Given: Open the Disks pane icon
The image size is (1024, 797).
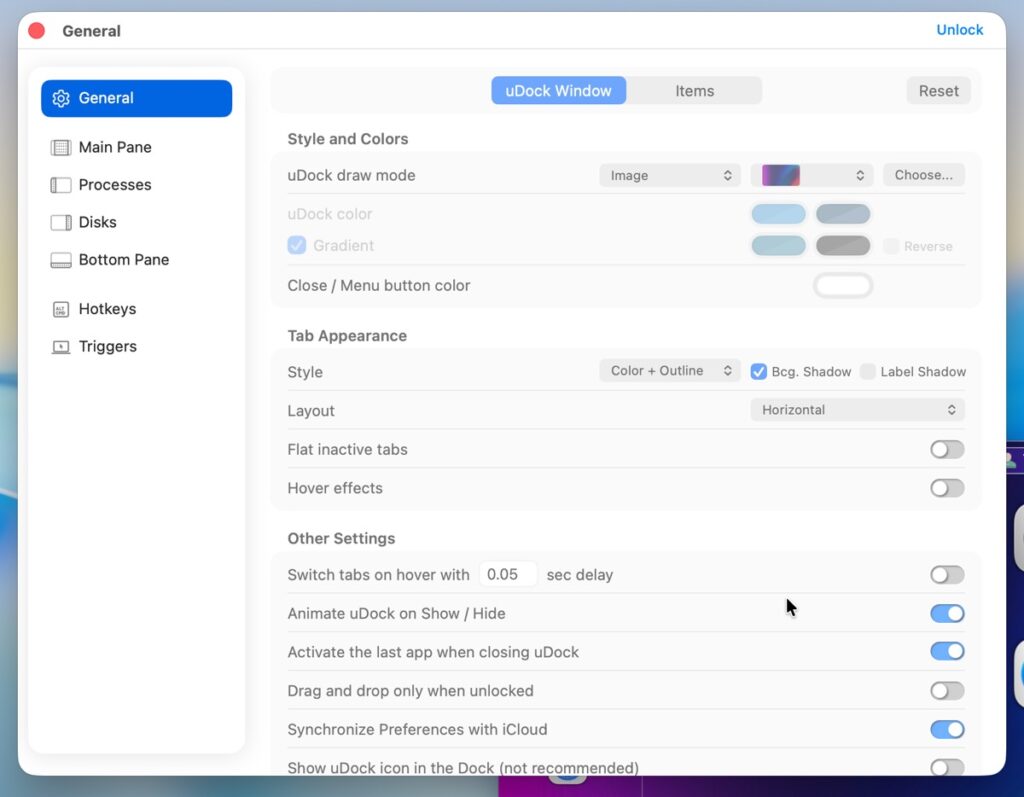Looking at the screenshot, I should pos(61,222).
